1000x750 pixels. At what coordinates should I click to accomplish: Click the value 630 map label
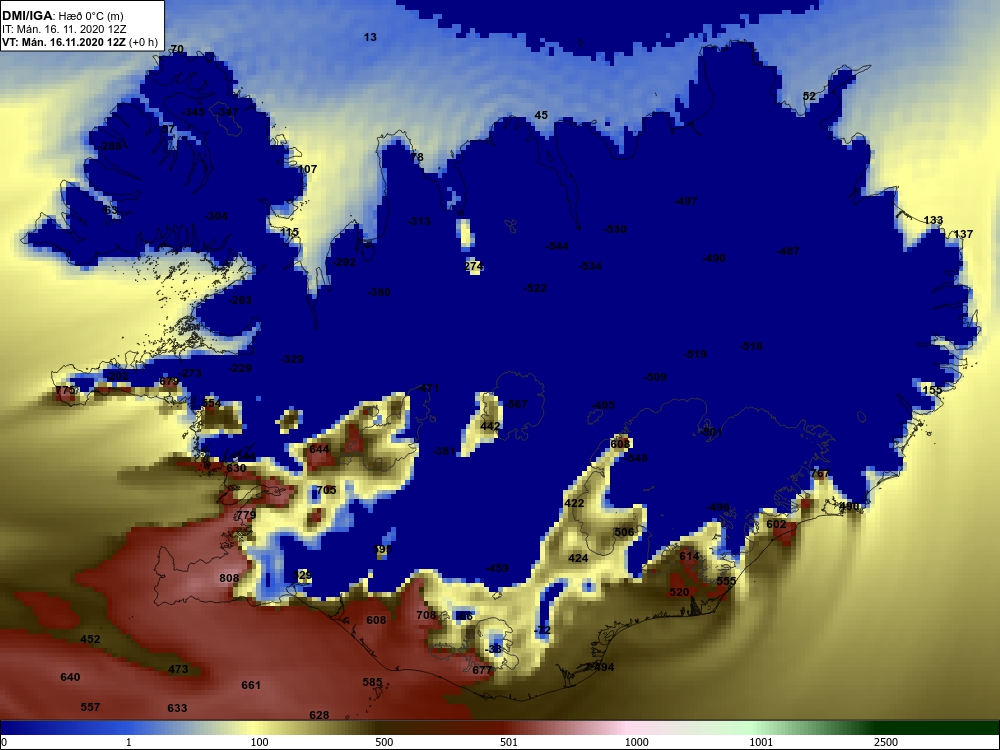[x=236, y=468]
